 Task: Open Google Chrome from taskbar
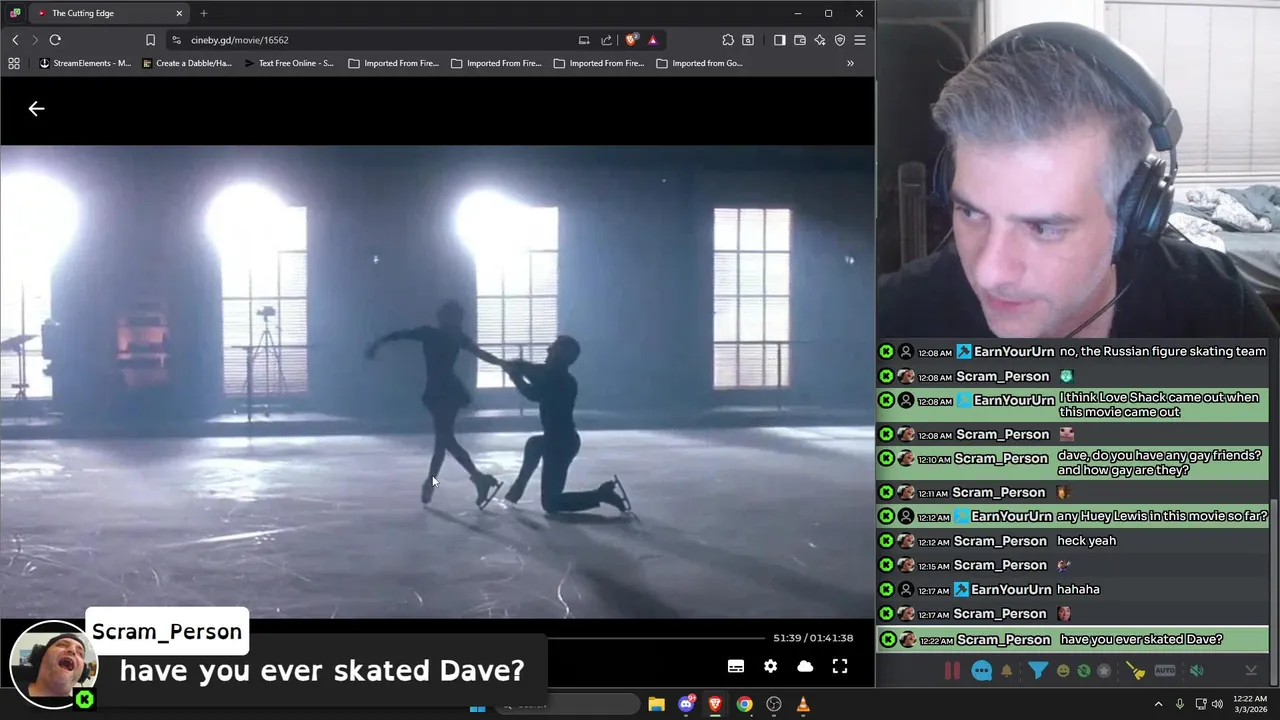[x=744, y=705]
